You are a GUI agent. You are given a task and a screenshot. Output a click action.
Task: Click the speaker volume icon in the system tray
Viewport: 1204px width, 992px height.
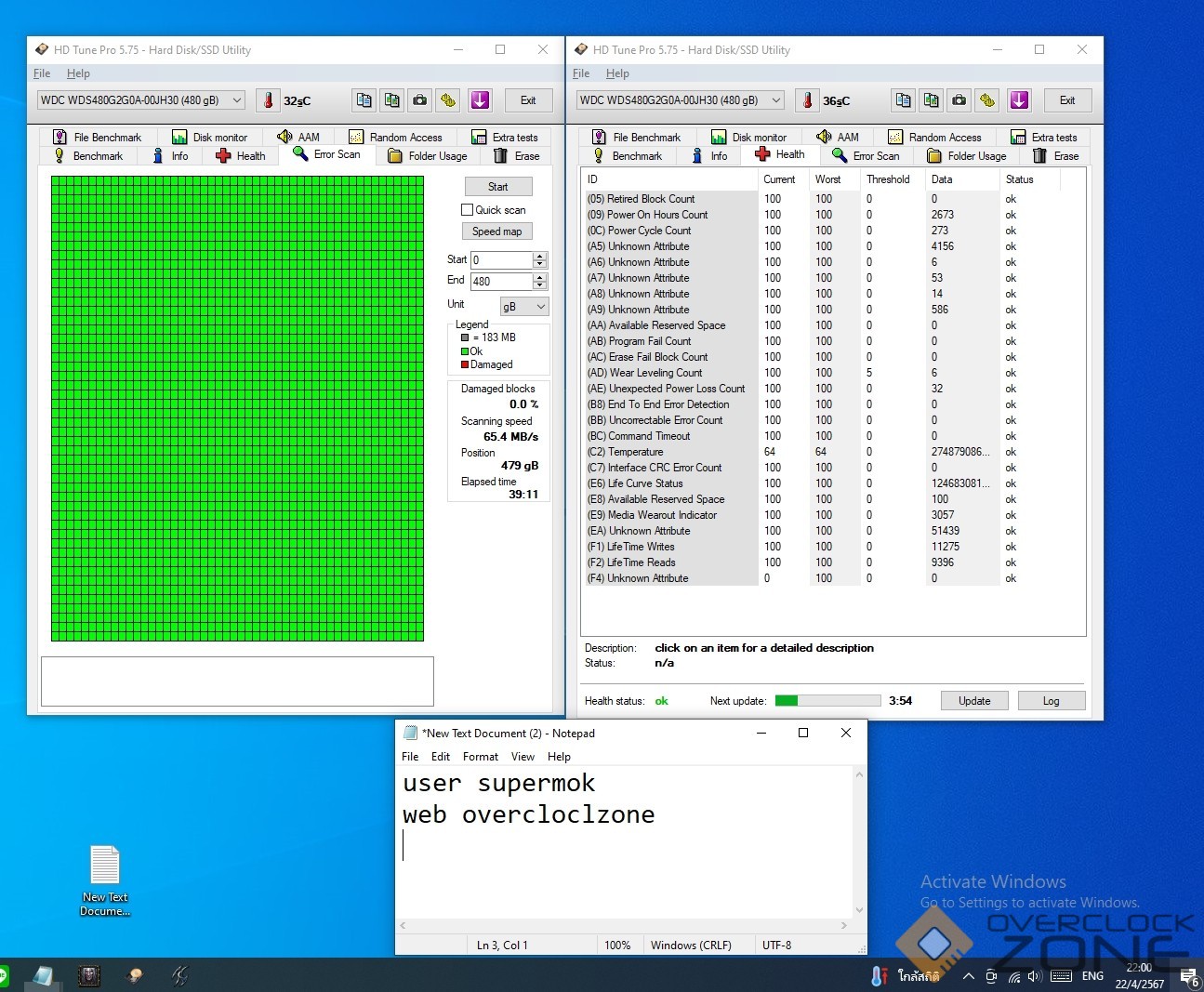(1035, 976)
